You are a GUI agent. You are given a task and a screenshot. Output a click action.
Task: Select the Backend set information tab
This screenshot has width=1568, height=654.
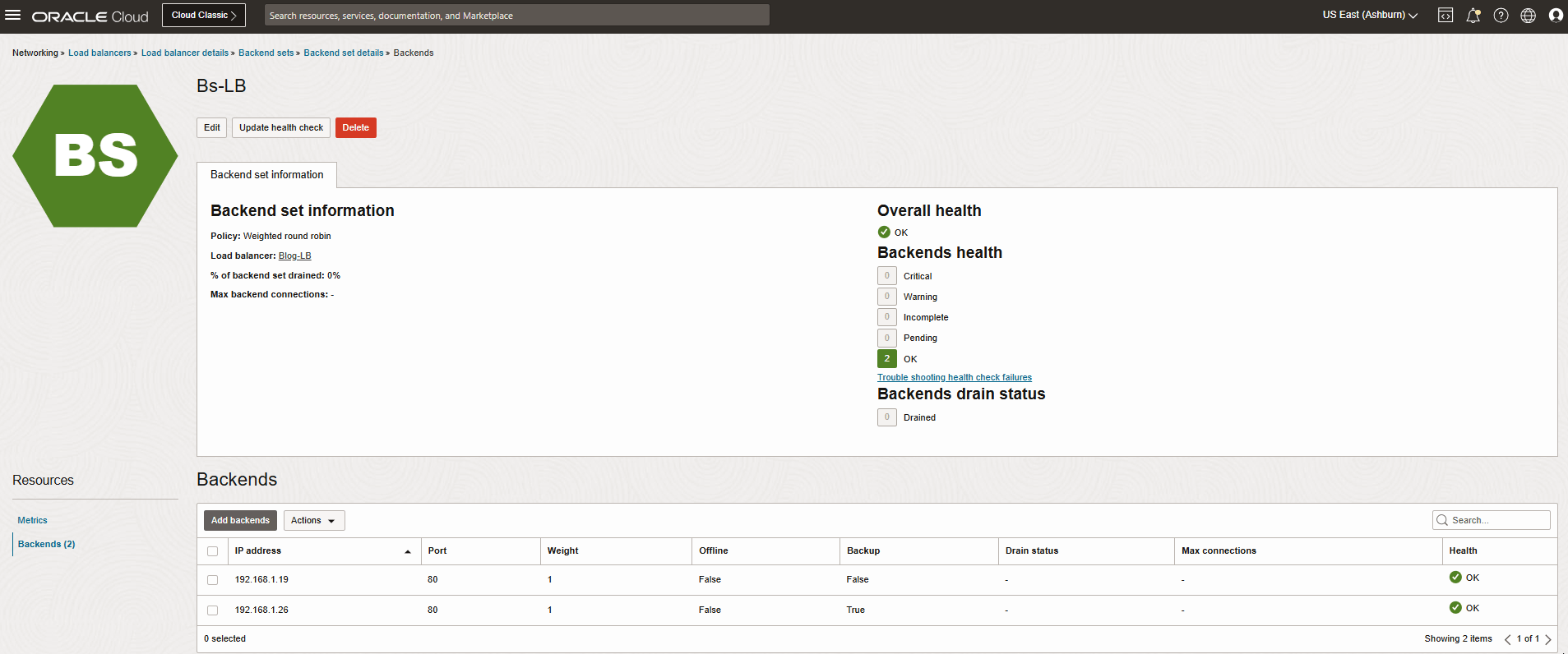pyautogui.click(x=266, y=175)
